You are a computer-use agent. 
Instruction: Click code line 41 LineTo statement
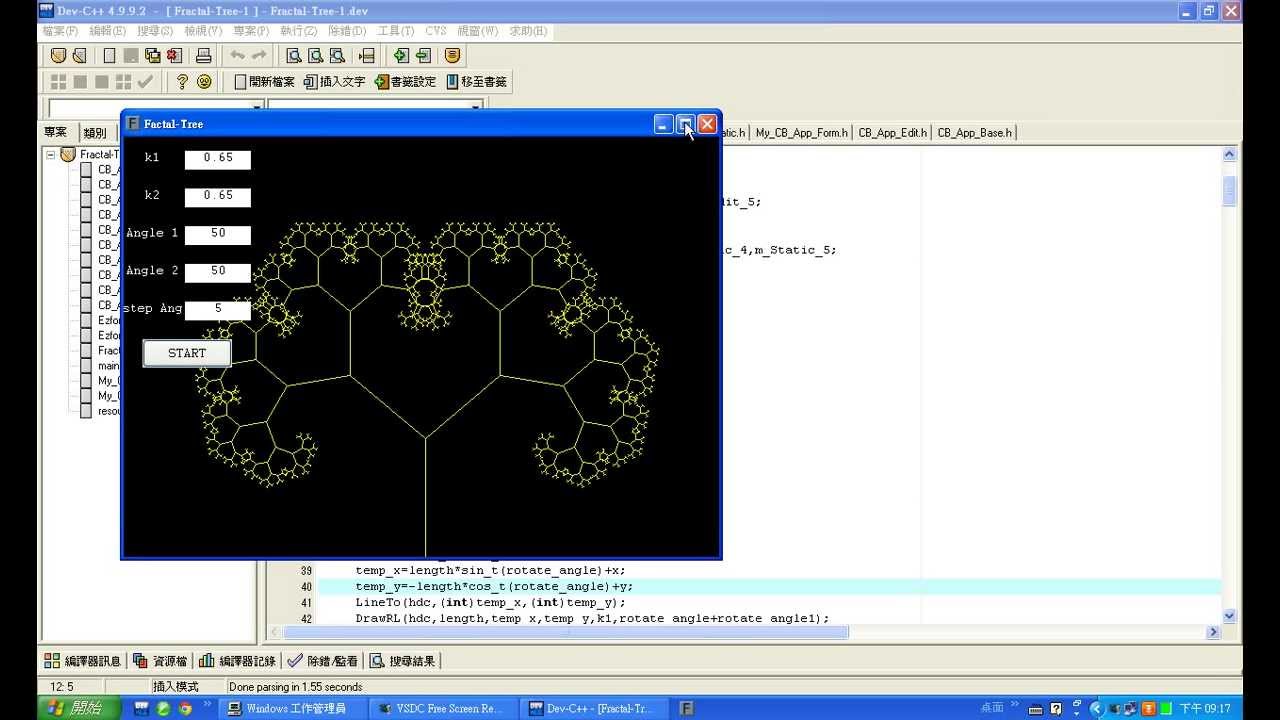(x=490, y=603)
